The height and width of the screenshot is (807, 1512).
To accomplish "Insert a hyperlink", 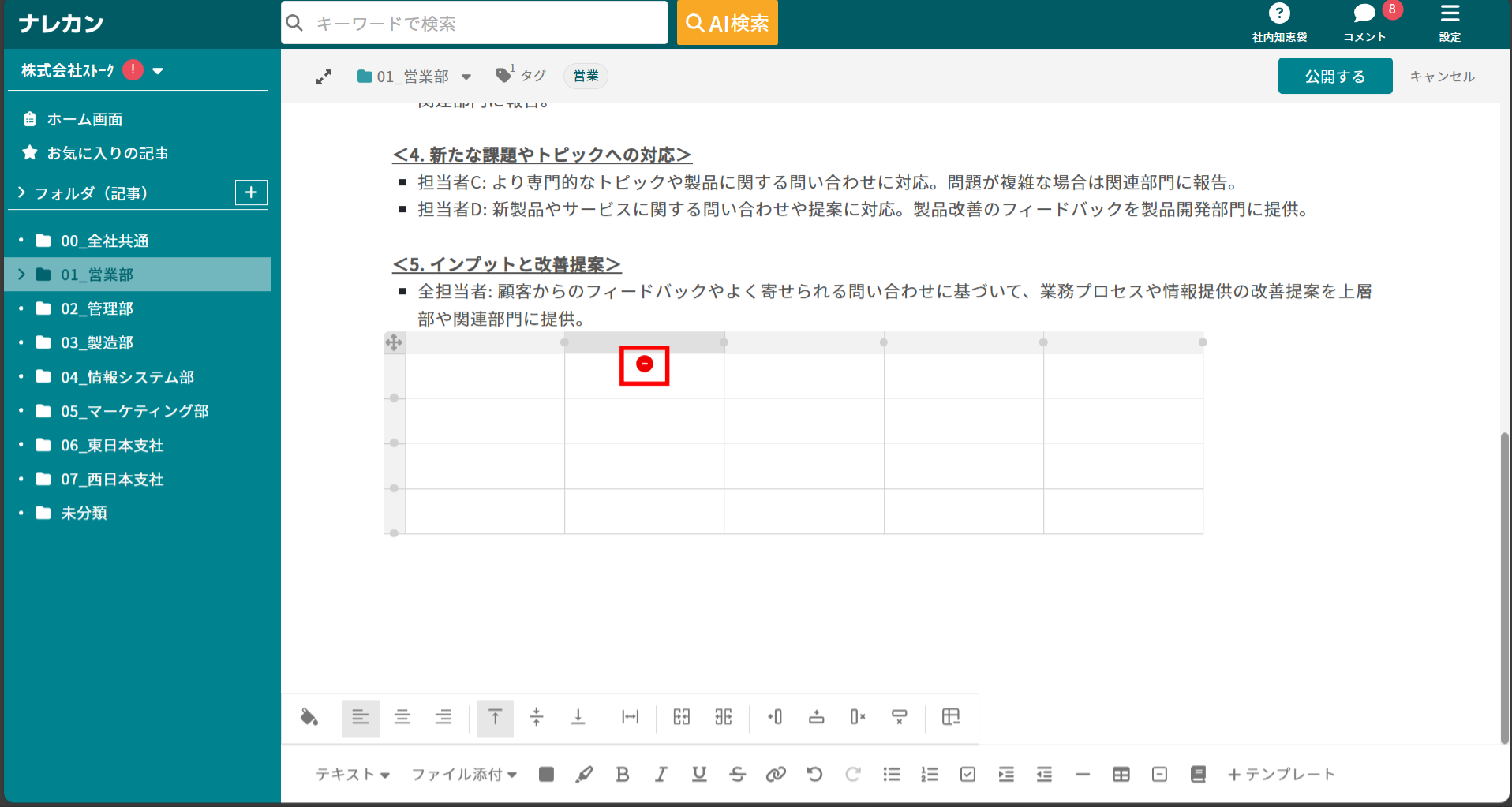I will (776, 774).
